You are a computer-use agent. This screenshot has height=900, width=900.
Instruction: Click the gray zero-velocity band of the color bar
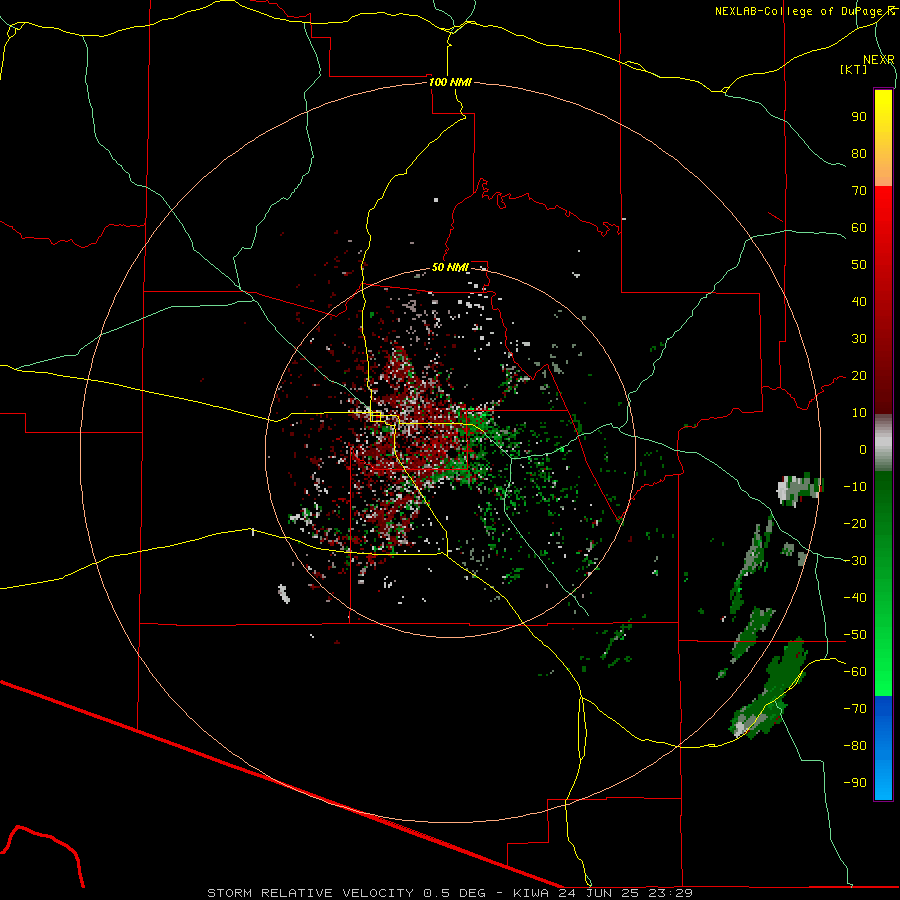click(x=883, y=443)
